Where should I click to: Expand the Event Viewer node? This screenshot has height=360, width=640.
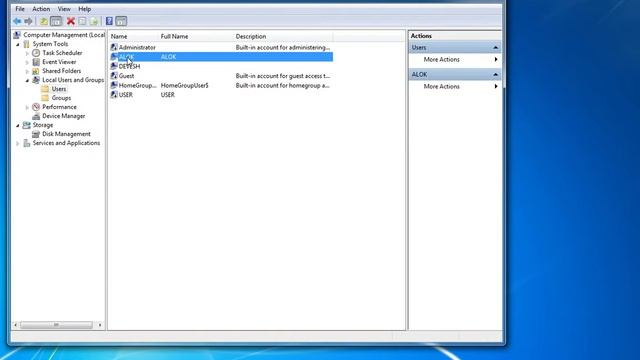click(27, 62)
